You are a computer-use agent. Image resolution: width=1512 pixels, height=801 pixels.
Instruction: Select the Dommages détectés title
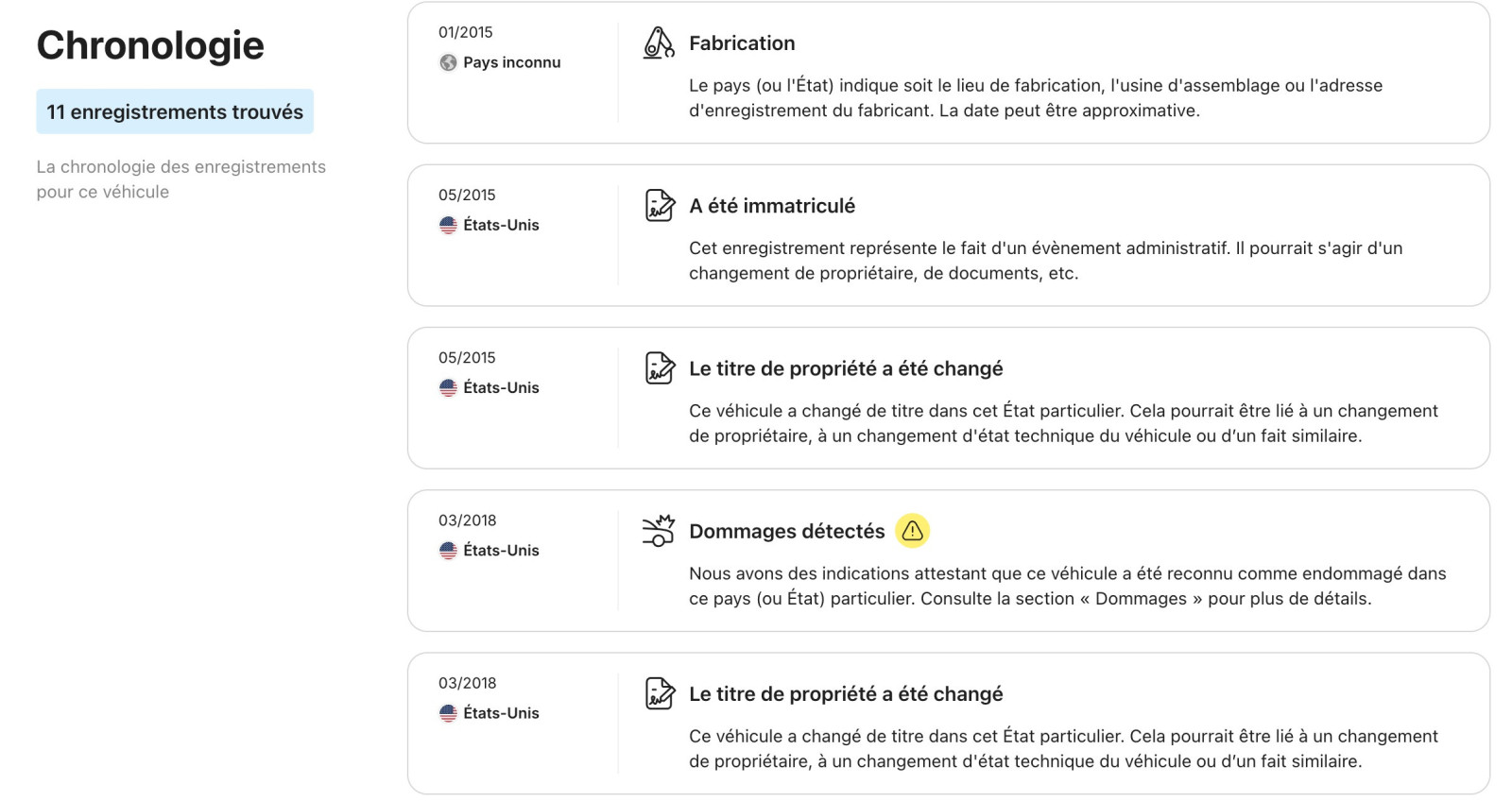point(787,531)
